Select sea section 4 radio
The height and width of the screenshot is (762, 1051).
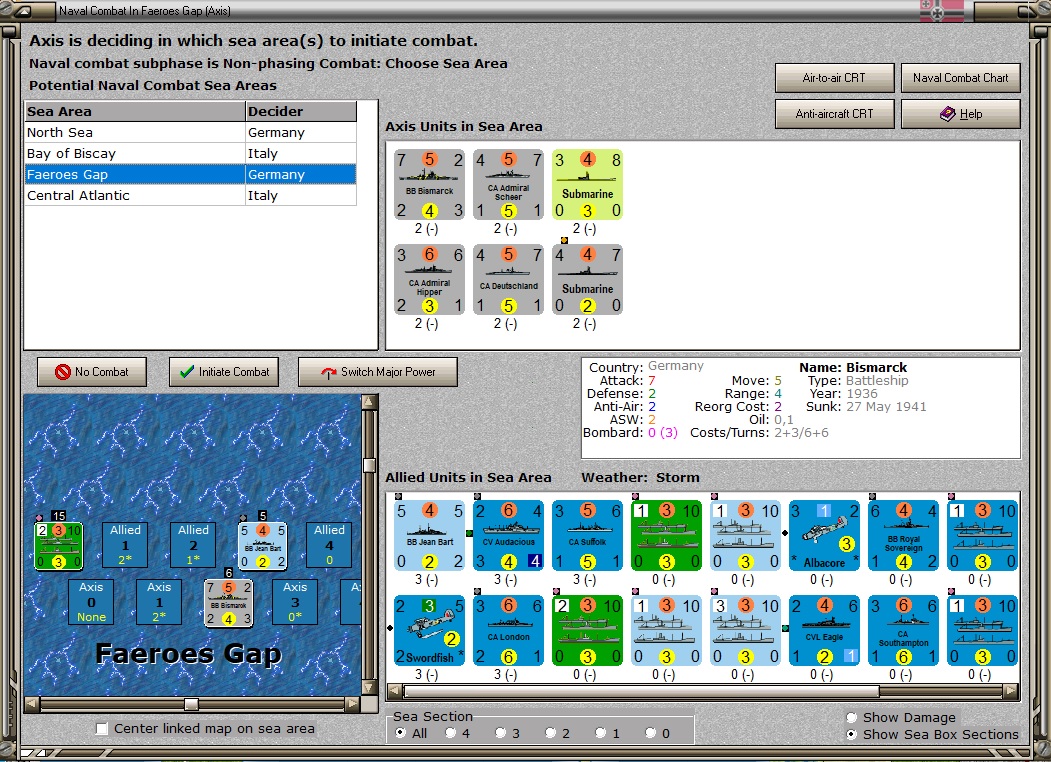click(x=451, y=733)
